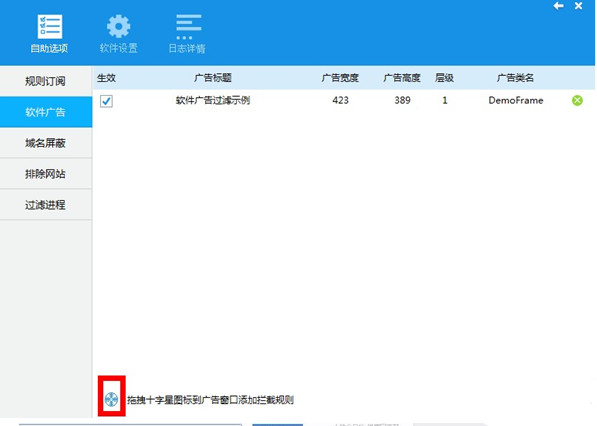Click the back arrow icon at top right
Image resolution: width=597 pixels, height=426 pixels.
pyautogui.click(x=559, y=6)
